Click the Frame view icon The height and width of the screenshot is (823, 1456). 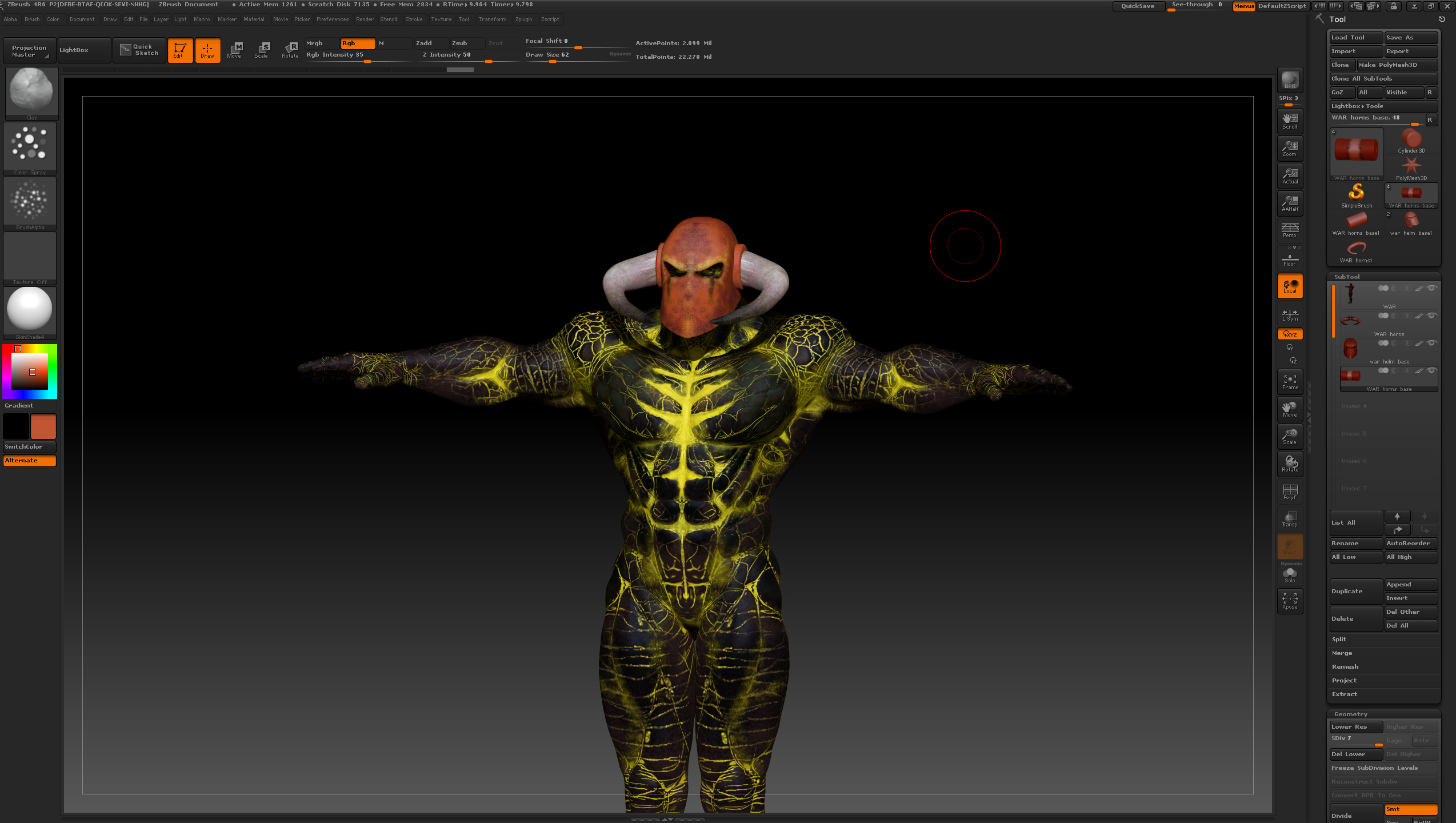tap(1290, 382)
